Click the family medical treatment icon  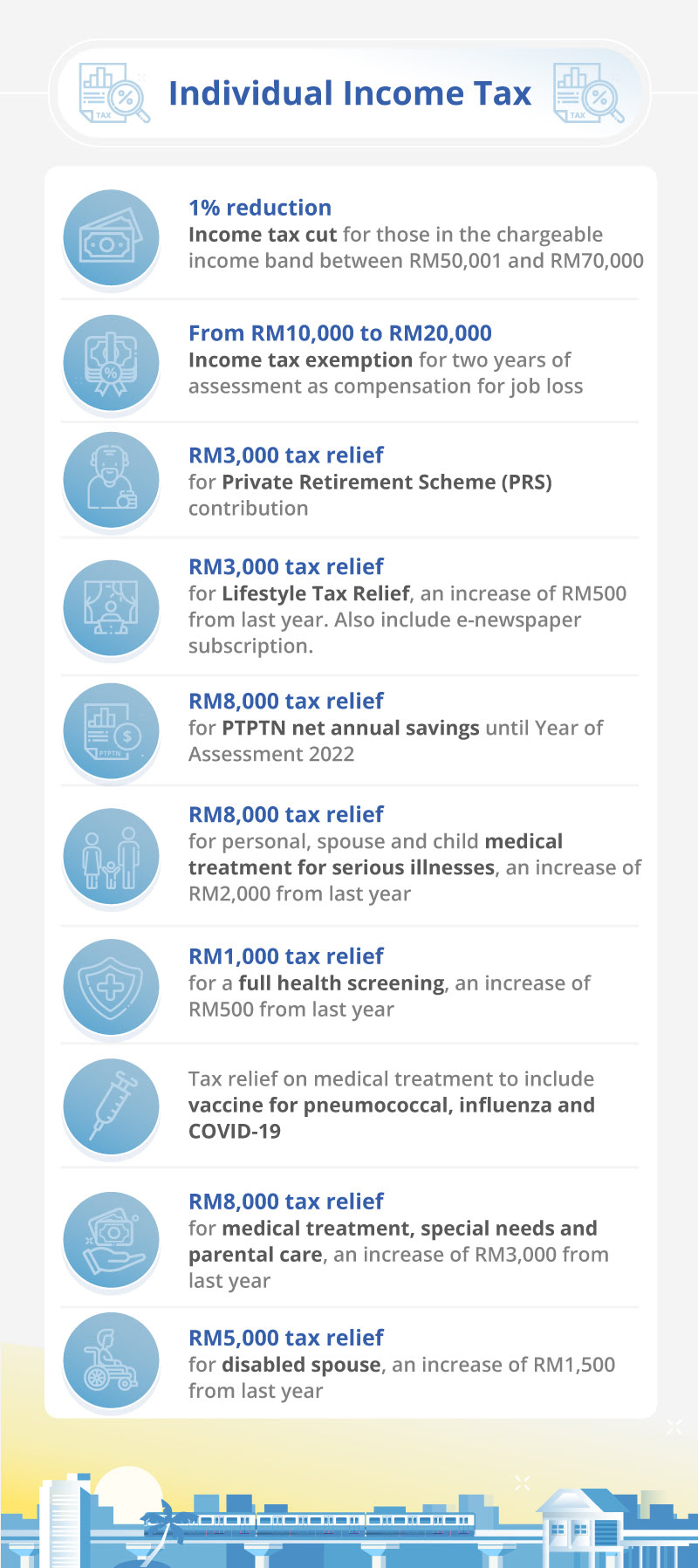click(x=111, y=855)
